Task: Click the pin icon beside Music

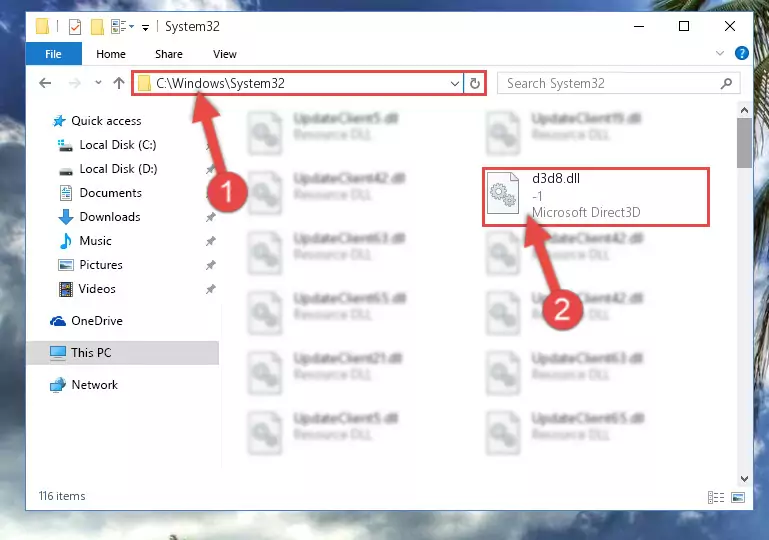Action: (x=210, y=241)
